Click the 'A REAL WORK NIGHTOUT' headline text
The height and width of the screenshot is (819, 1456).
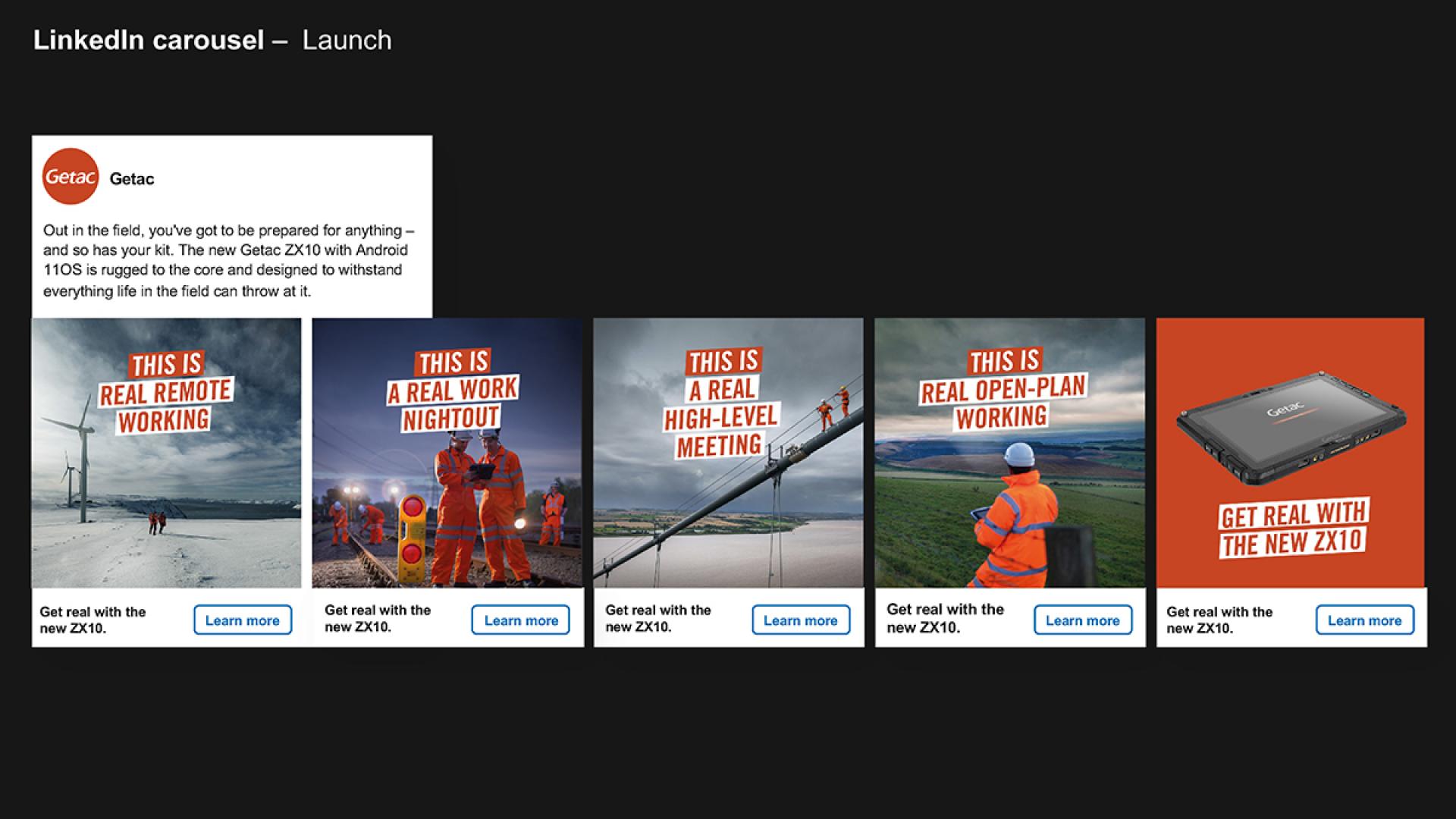click(453, 403)
